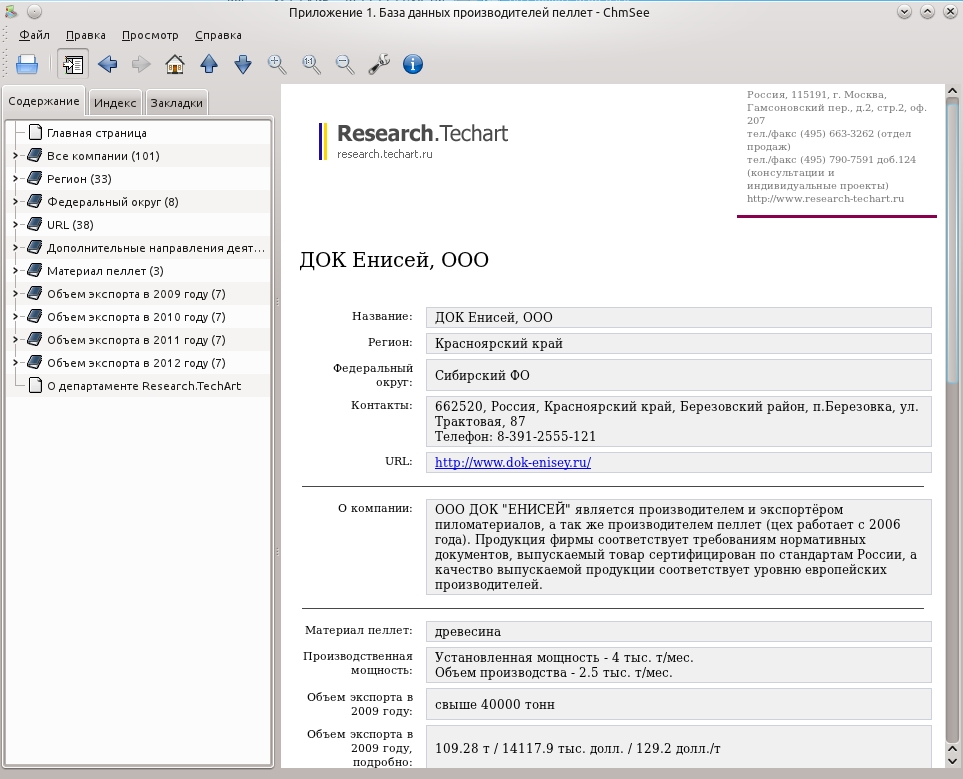The height and width of the screenshot is (779, 963).
Task: Open the Файл menu
Action: [x=34, y=35]
